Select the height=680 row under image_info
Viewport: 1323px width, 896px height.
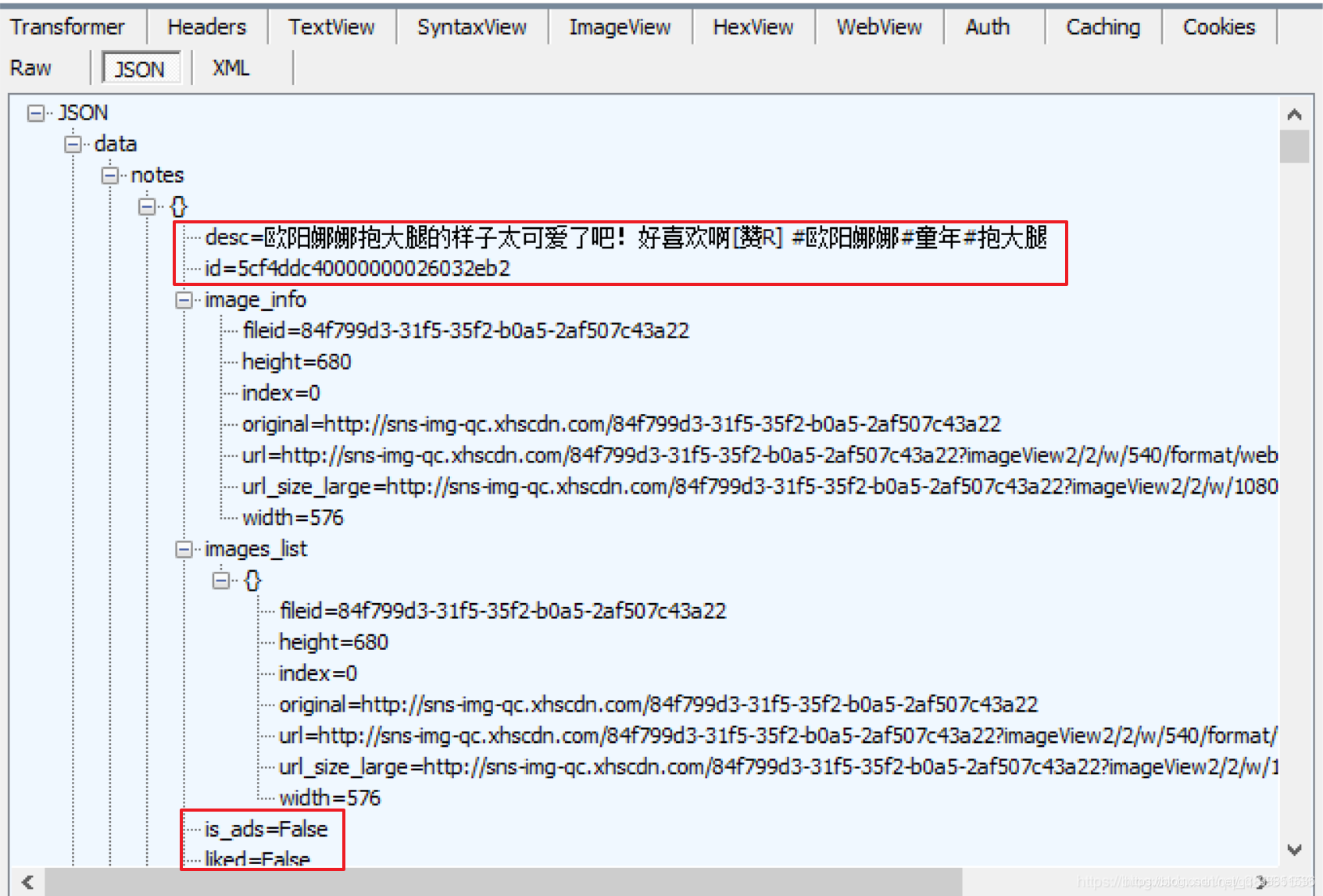click(x=297, y=362)
